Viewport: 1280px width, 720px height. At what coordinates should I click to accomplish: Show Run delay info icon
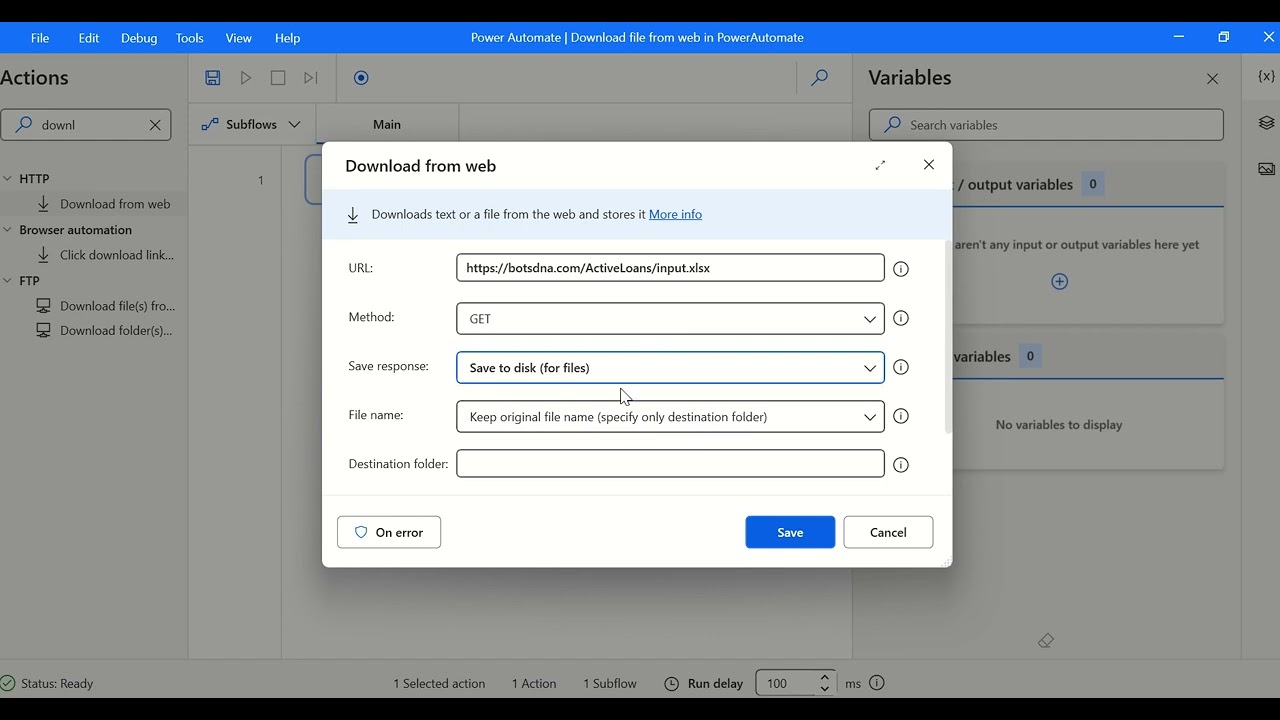point(877,683)
